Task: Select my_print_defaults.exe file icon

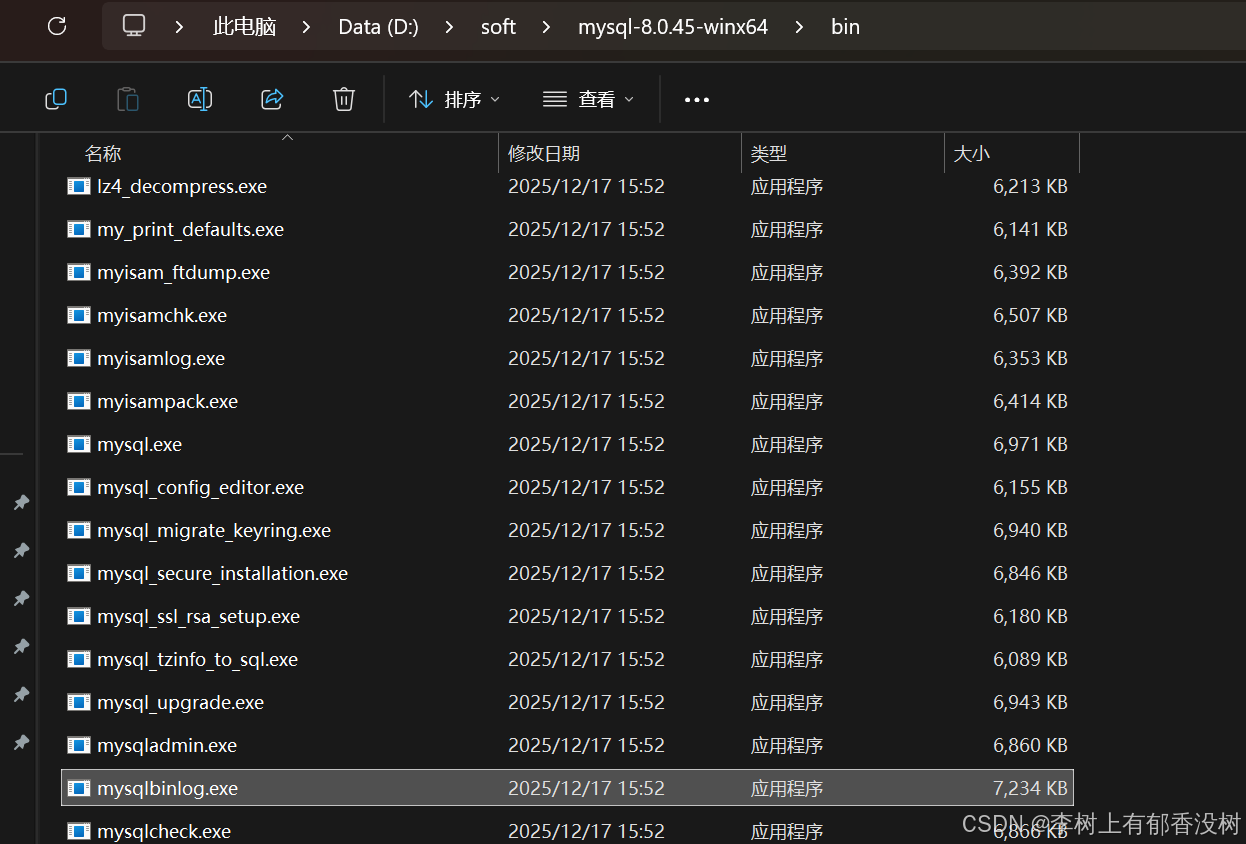Action: [x=79, y=229]
